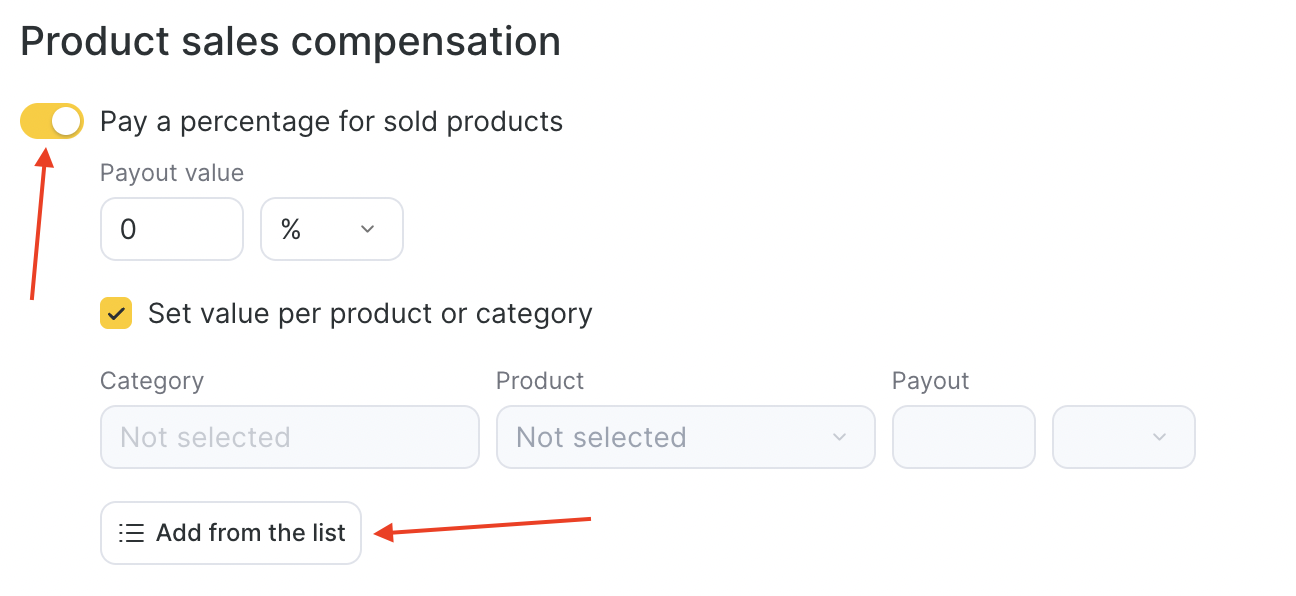Image resolution: width=1296 pixels, height=596 pixels.
Task: Disable the Pay a percentage for sold products switch
Action: pos(52,122)
